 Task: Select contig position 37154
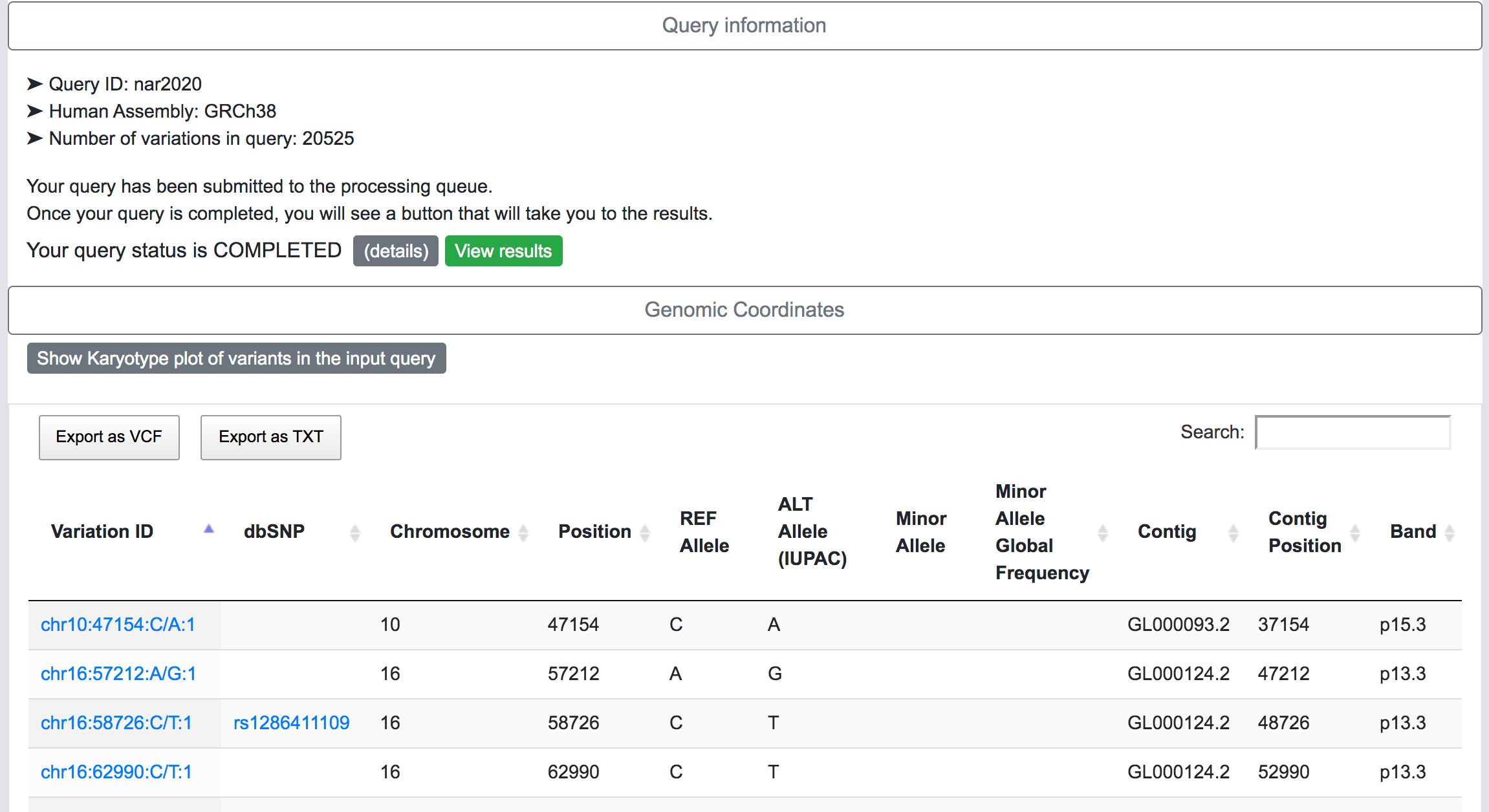[1283, 625]
